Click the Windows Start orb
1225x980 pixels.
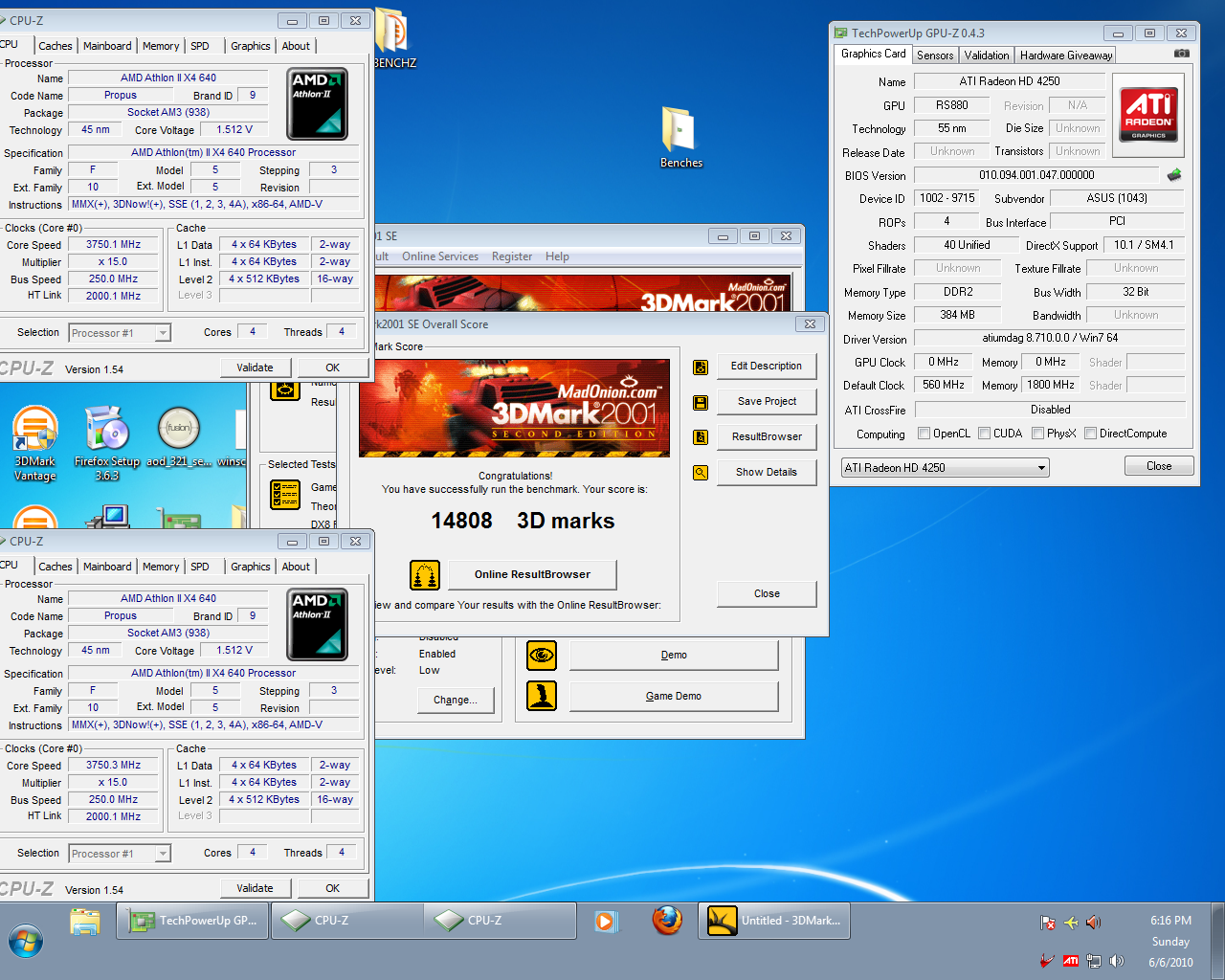click(25, 941)
